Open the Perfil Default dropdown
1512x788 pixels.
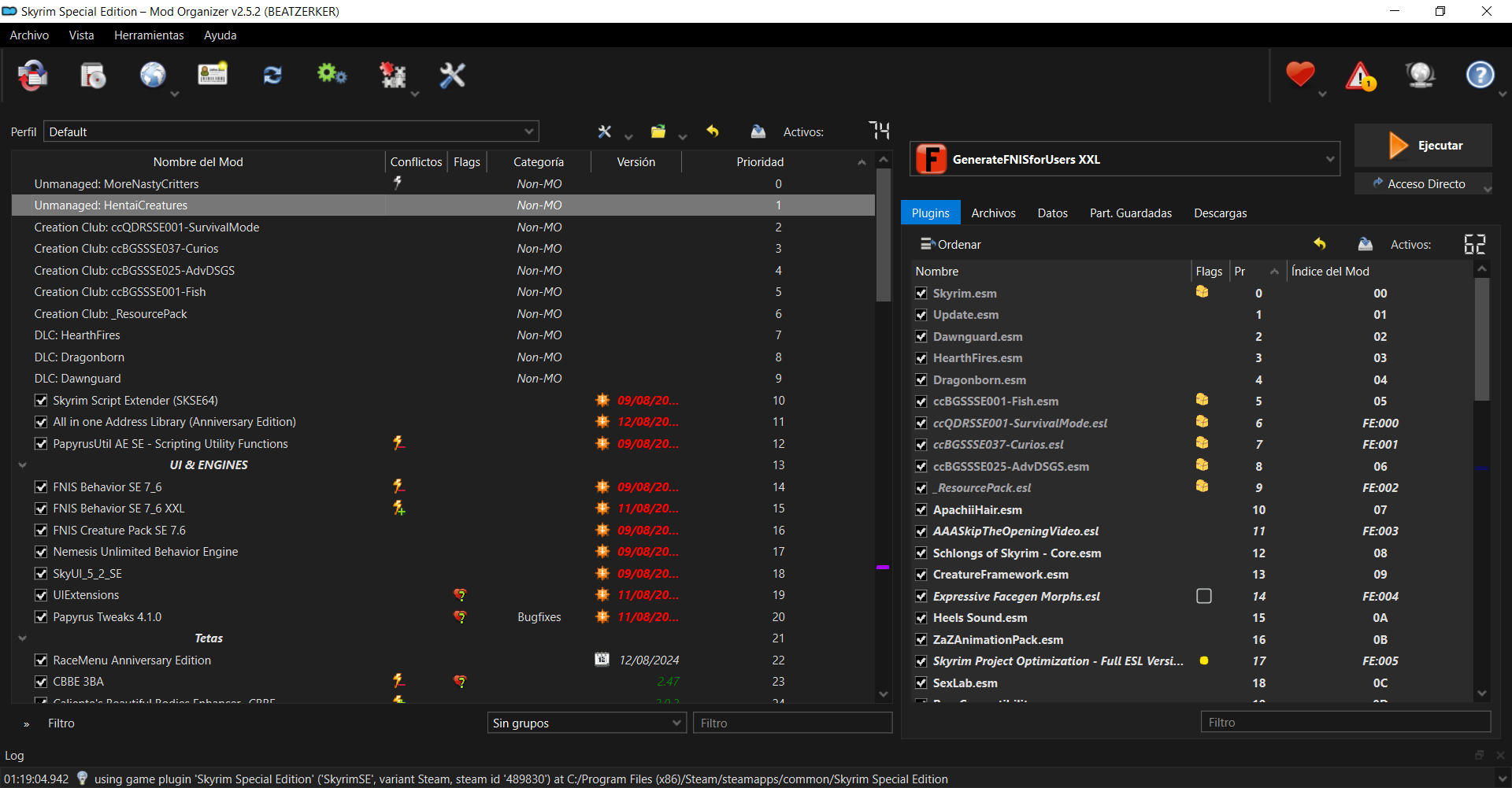[x=291, y=131]
